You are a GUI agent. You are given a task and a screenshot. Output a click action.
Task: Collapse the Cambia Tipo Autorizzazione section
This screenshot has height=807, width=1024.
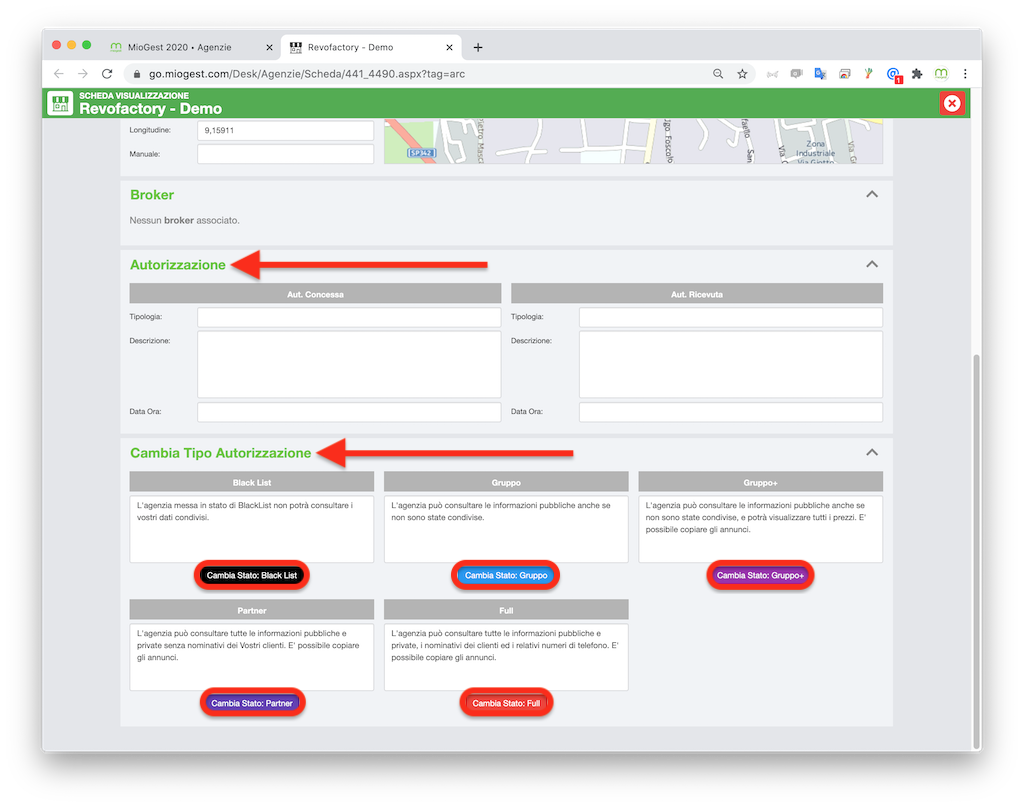tap(872, 452)
